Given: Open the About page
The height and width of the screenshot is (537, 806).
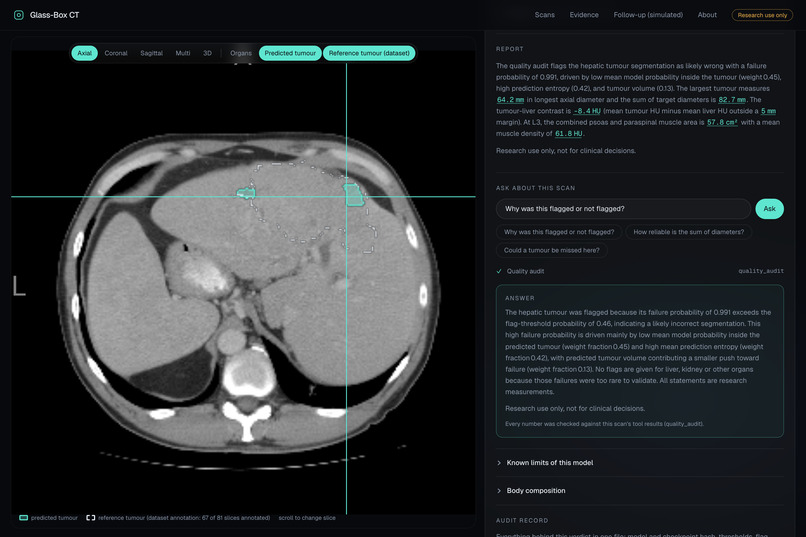Looking at the screenshot, I should pos(707,15).
